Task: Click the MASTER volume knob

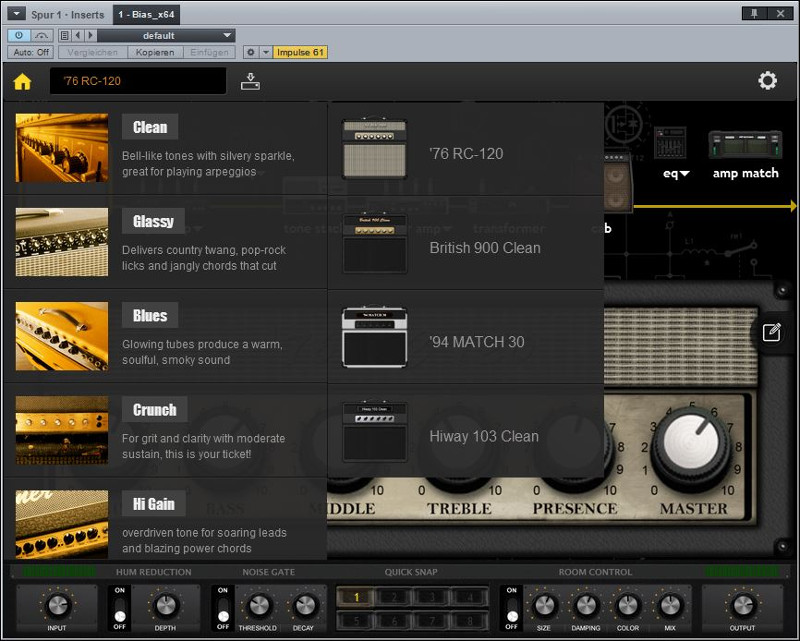Action: 691,444
